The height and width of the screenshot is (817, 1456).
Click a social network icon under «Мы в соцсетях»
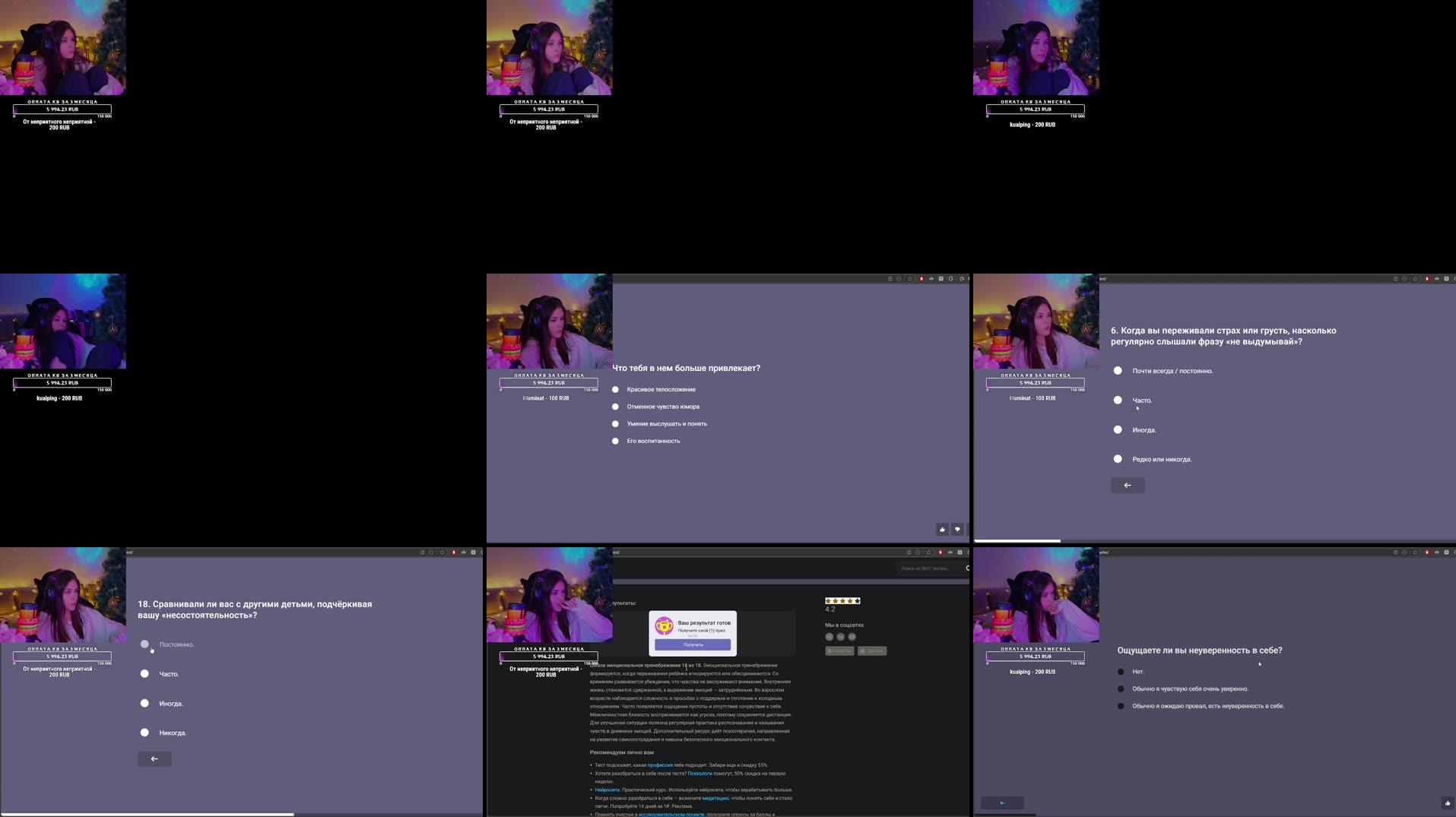tap(829, 637)
